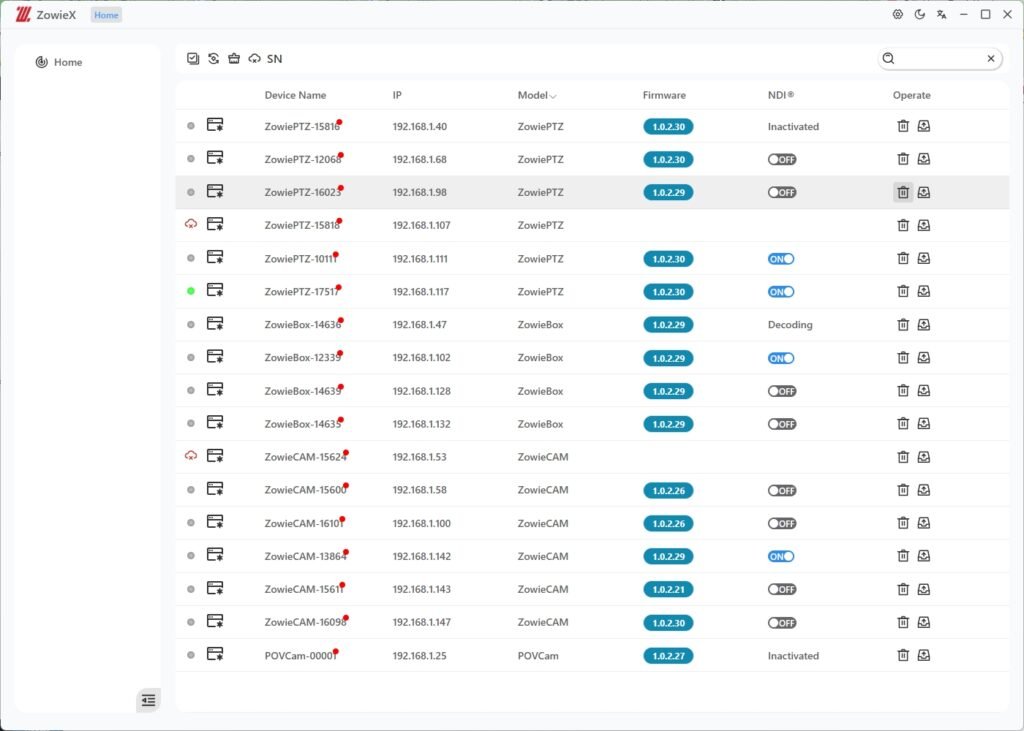Open the settings gear in title bar
1024x731 pixels.
[897, 14]
